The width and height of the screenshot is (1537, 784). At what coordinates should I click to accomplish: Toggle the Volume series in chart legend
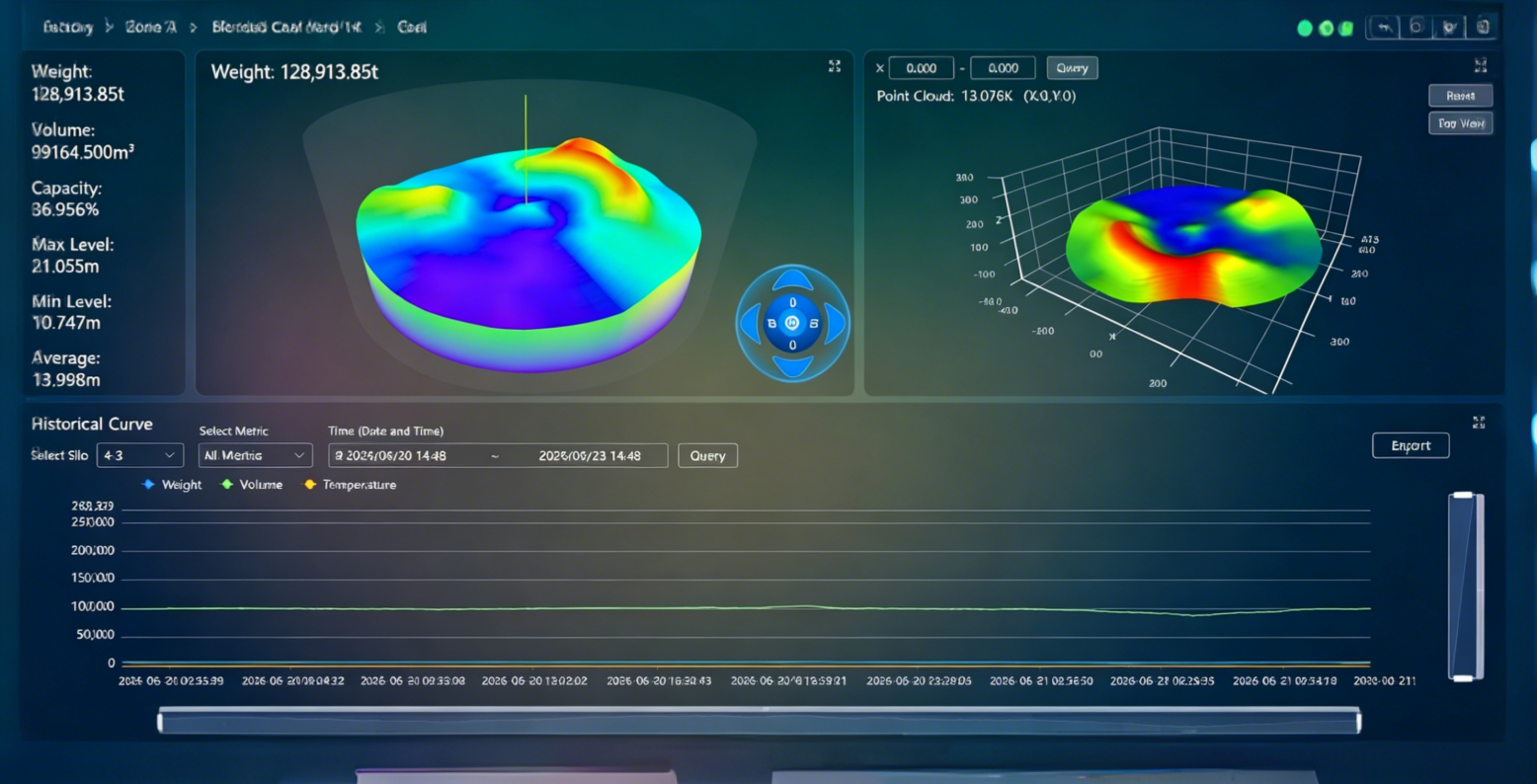pyautogui.click(x=252, y=485)
